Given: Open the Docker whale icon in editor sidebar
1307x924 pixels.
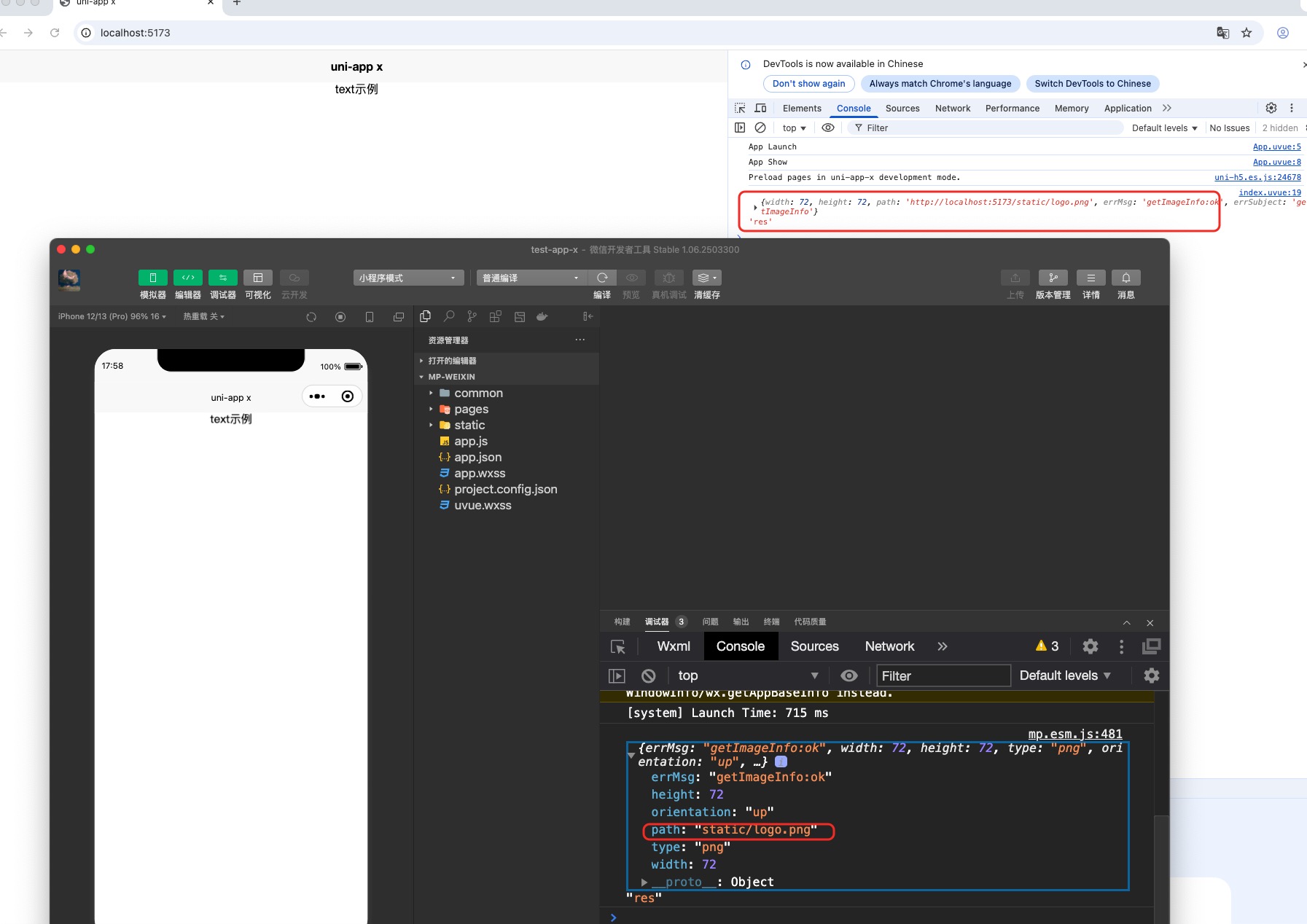Looking at the screenshot, I should point(542,316).
